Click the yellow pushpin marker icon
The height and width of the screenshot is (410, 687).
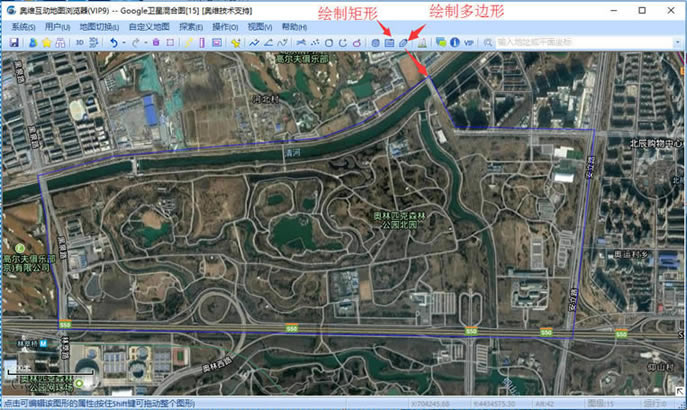point(236,42)
